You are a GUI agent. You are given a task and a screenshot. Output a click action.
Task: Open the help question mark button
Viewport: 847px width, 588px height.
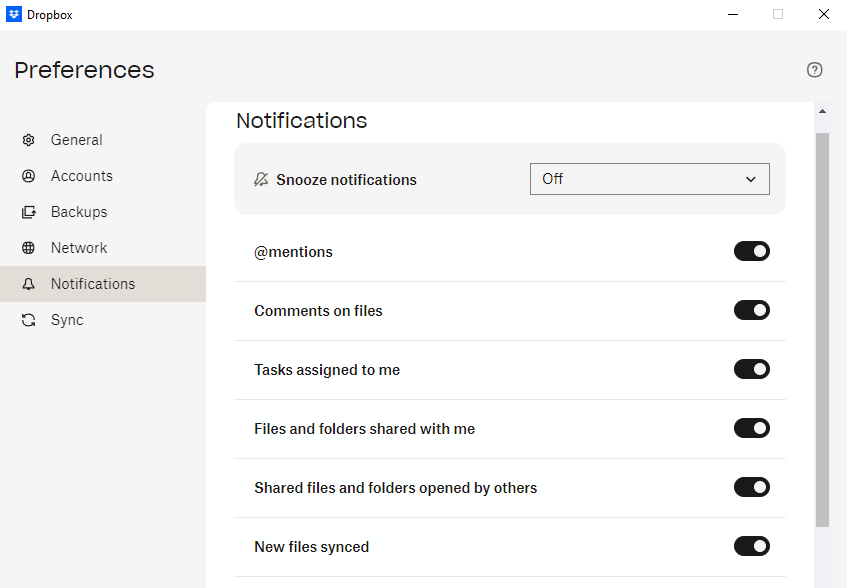[x=814, y=70]
